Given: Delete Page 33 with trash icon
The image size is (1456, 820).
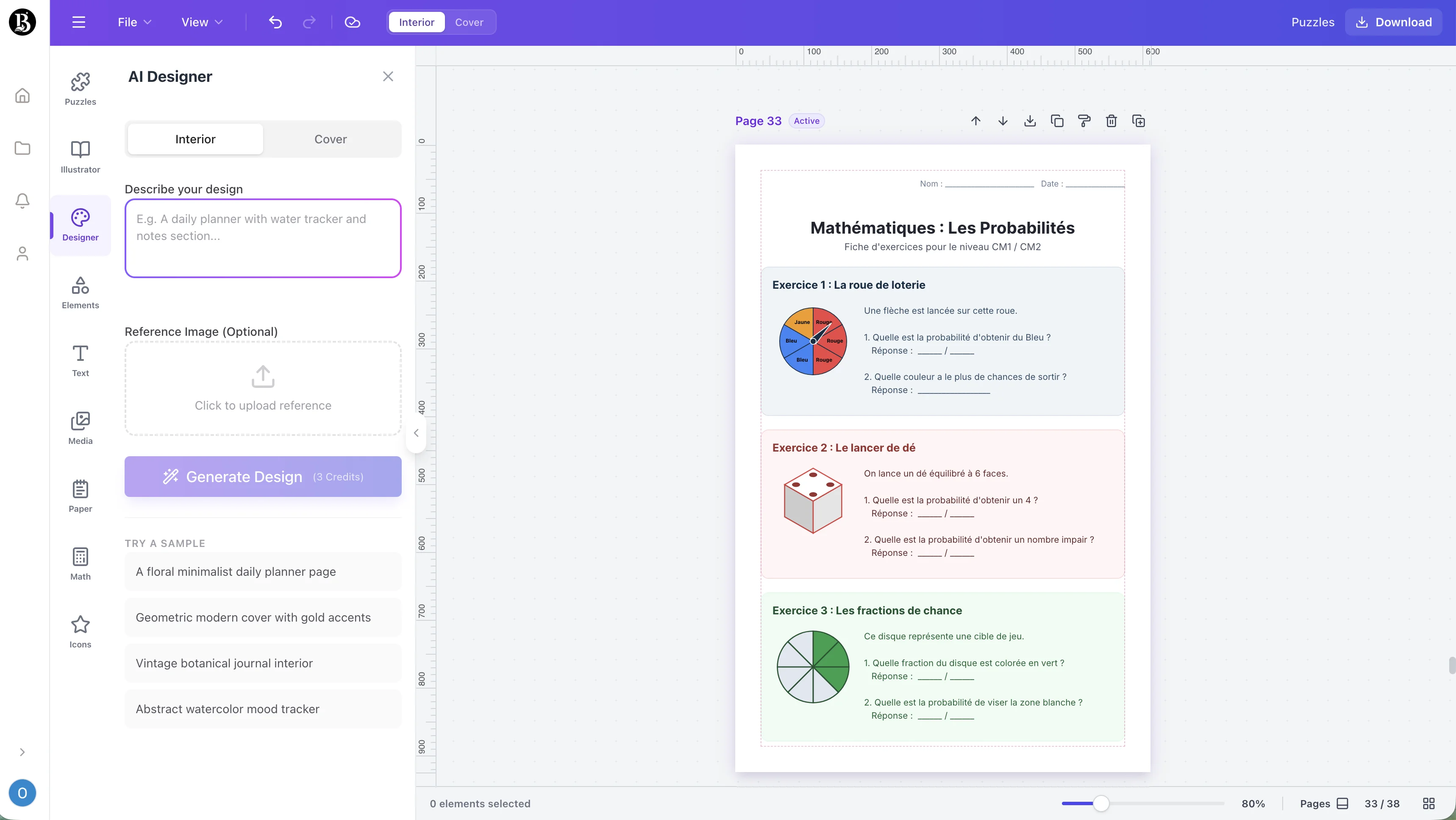Looking at the screenshot, I should coord(1111,121).
